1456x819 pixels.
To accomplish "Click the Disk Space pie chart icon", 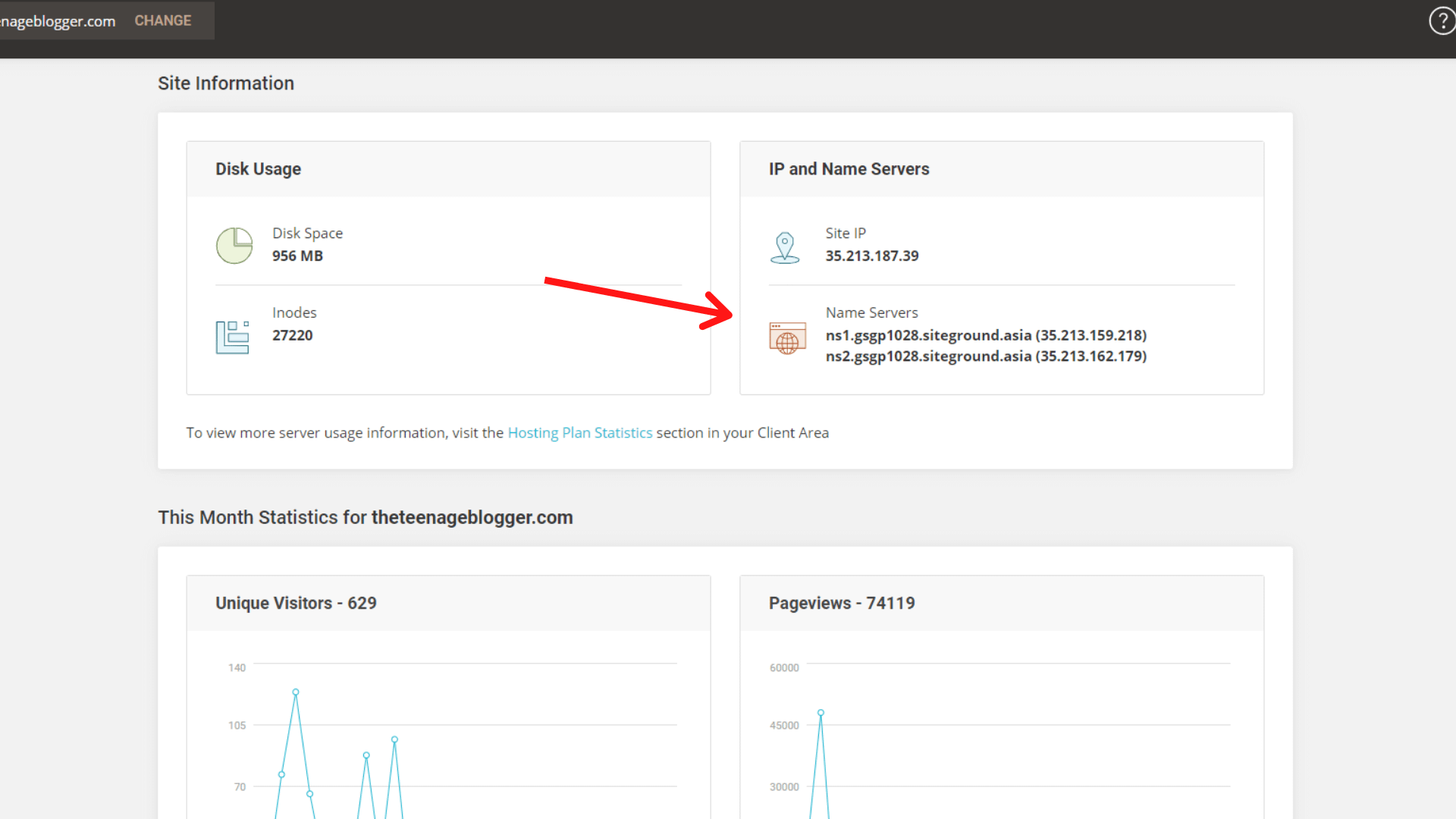I will coord(234,245).
